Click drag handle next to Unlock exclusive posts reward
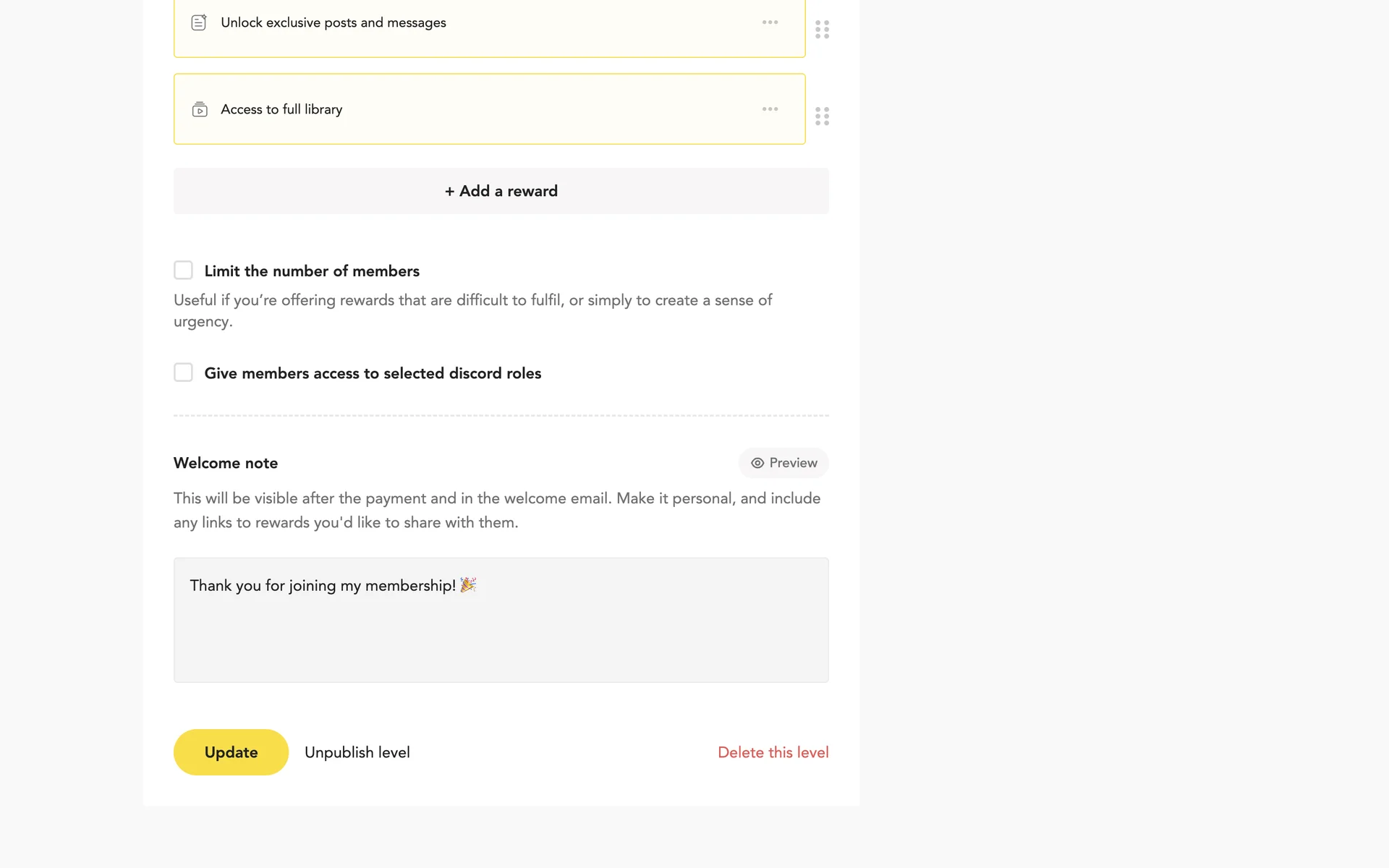The height and width of the screenshot is (868, 1389). point(822,30)
